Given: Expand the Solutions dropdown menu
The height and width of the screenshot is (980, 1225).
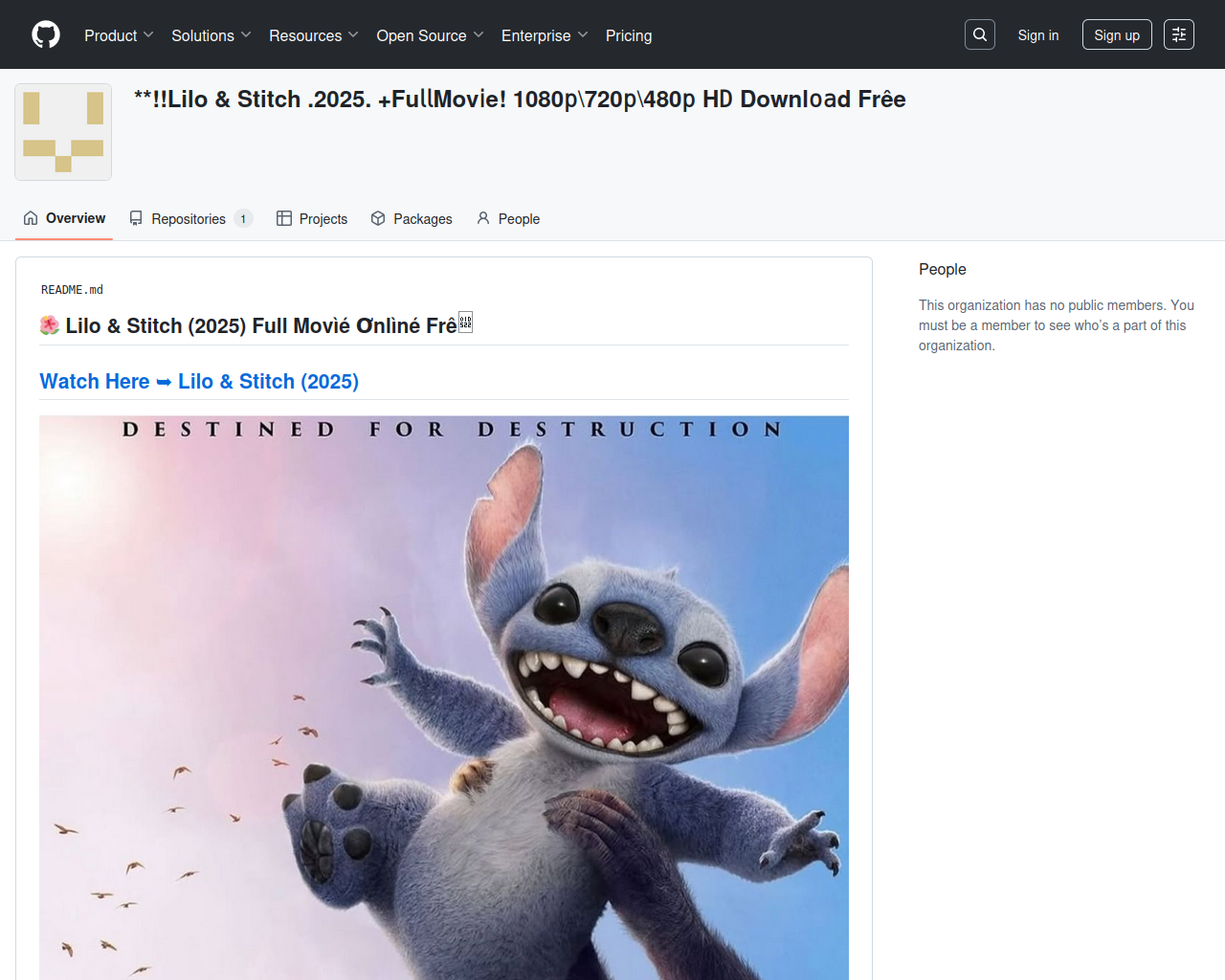Looking at the screenshot, I should (211, 35).
